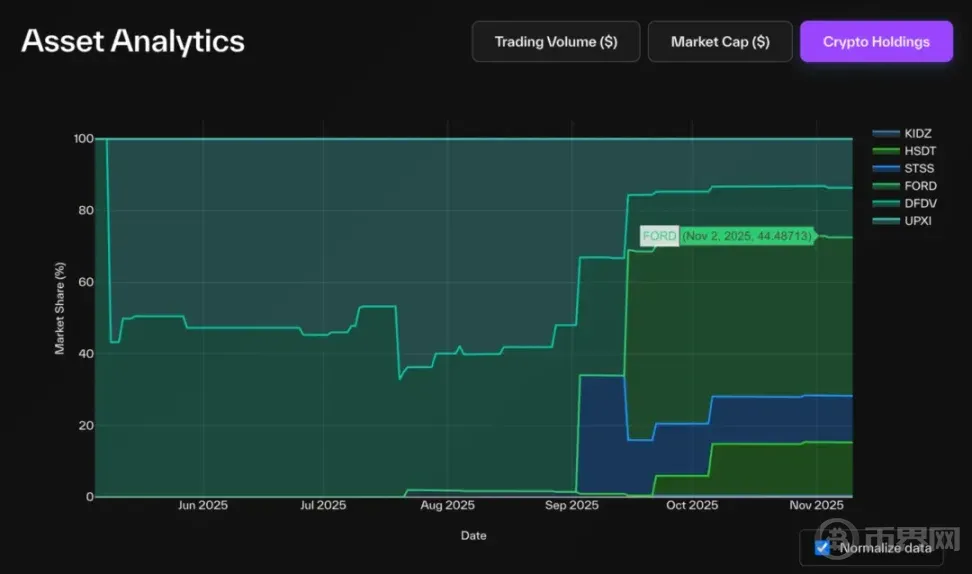Uncheck the Normalize data checkbox
This screenshot has height=574, width=972.
coord(822,547)
